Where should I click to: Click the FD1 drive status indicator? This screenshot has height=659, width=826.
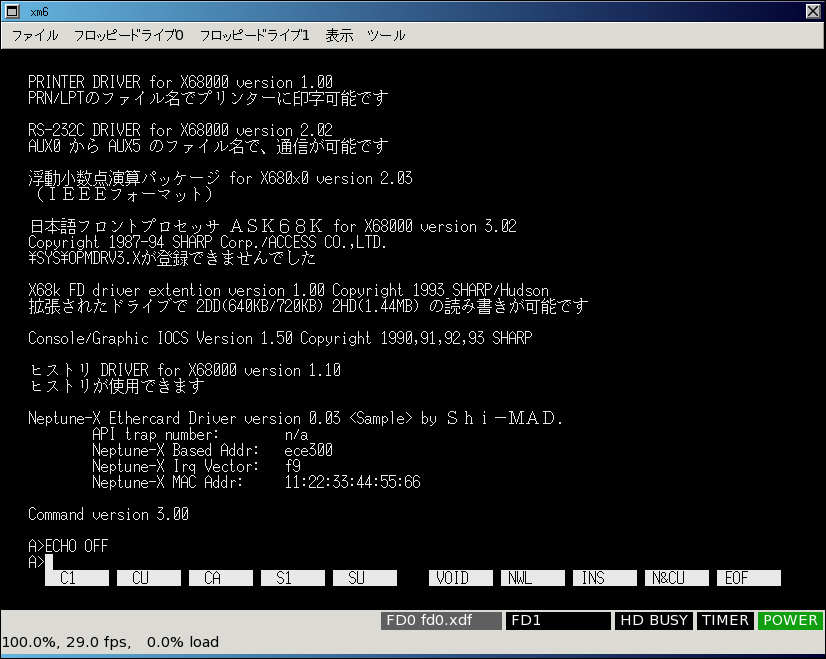coord(558,621)
